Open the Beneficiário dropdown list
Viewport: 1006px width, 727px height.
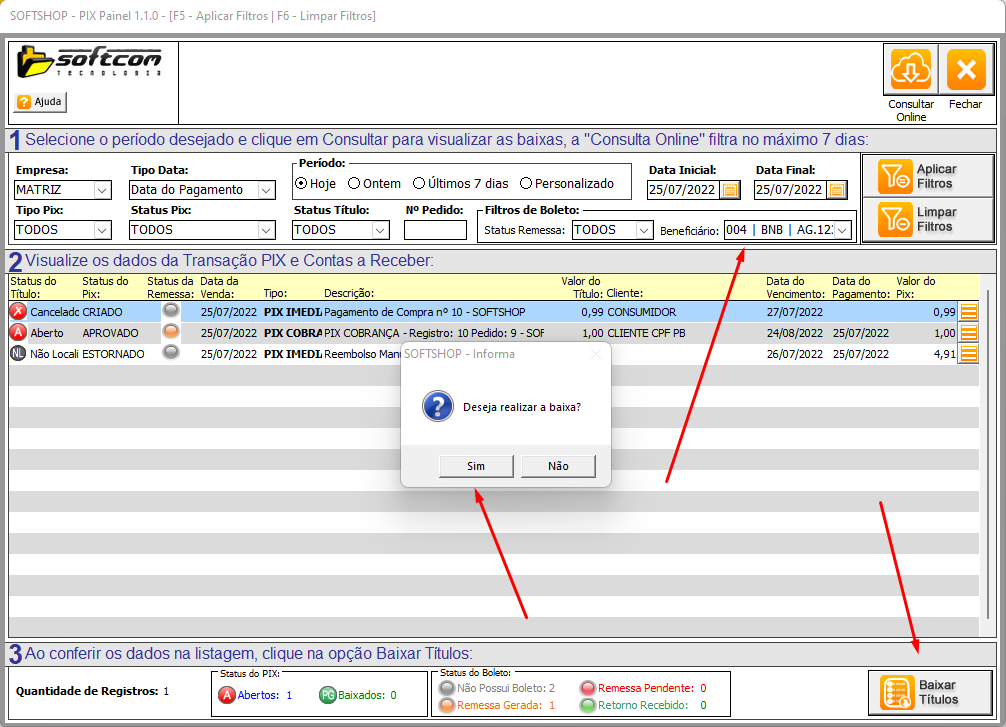tap(842, 230)
